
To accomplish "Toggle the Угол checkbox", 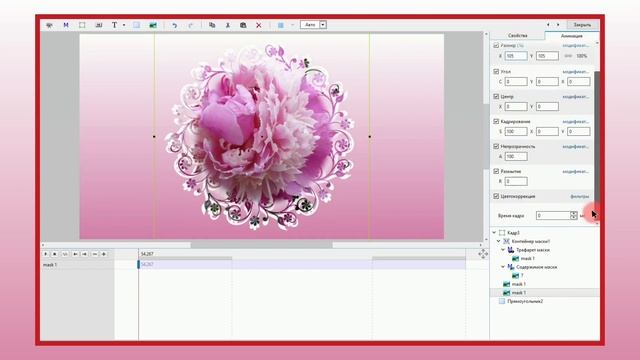I will (x=496, y=71).
